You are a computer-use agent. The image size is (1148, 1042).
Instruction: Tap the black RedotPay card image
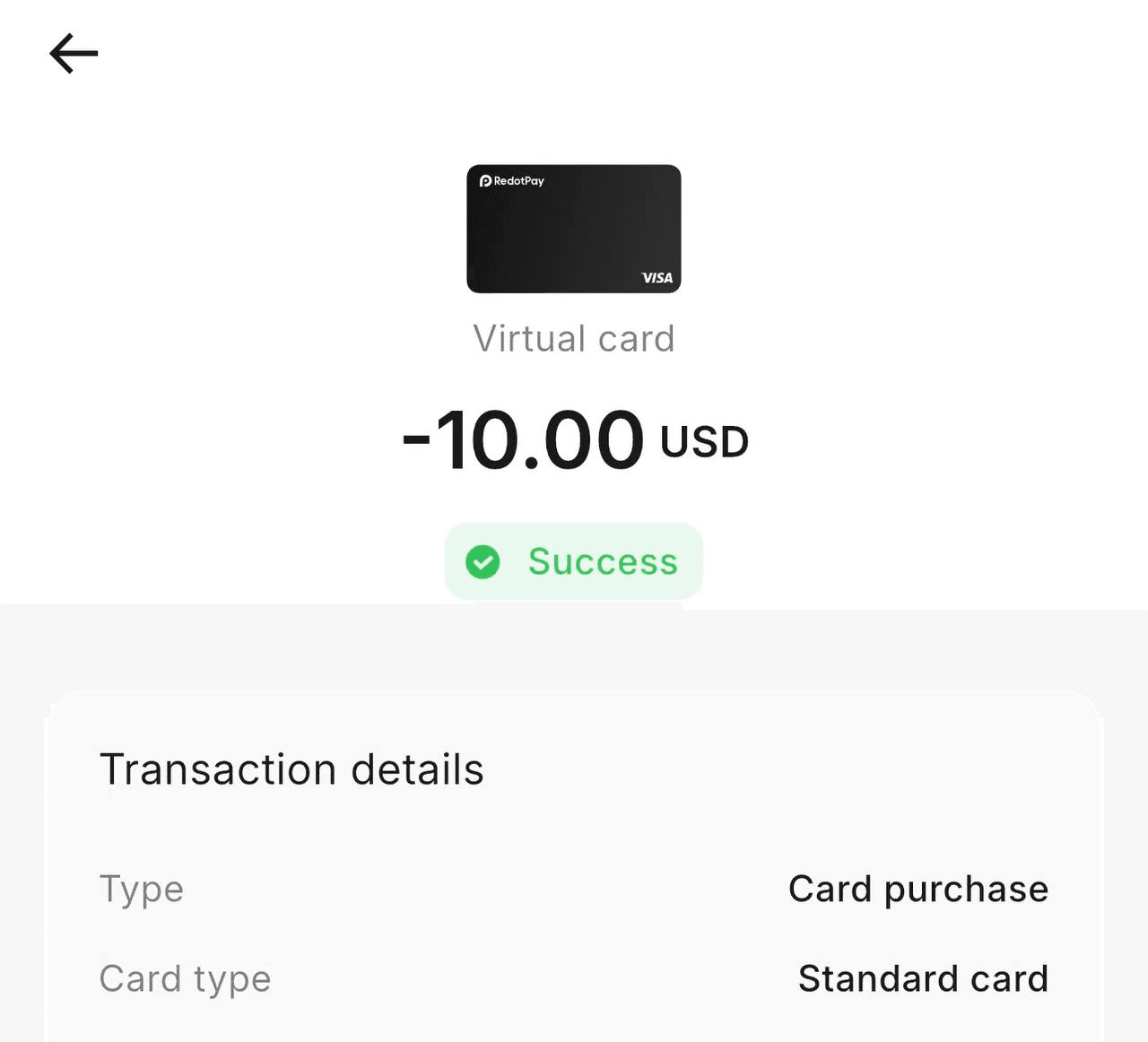pos(573,229)
